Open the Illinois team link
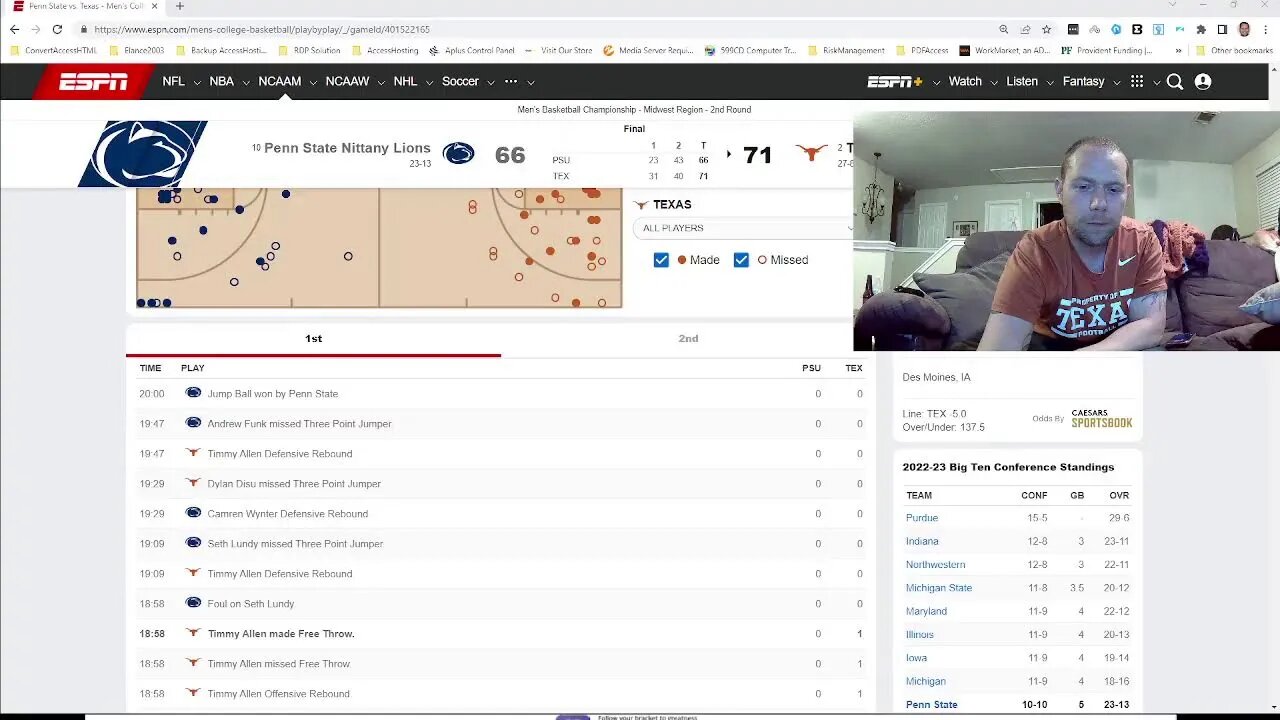The image size is (1280, 720). point(920,635)
